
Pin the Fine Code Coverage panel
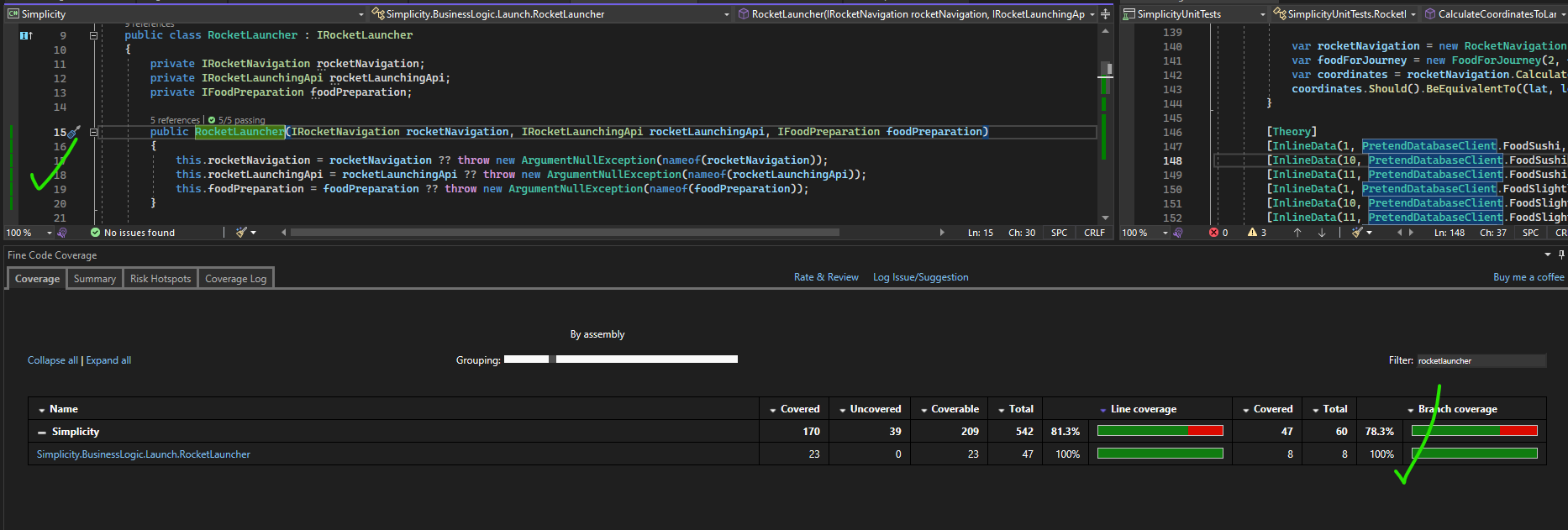click(x=1561, y=255)
